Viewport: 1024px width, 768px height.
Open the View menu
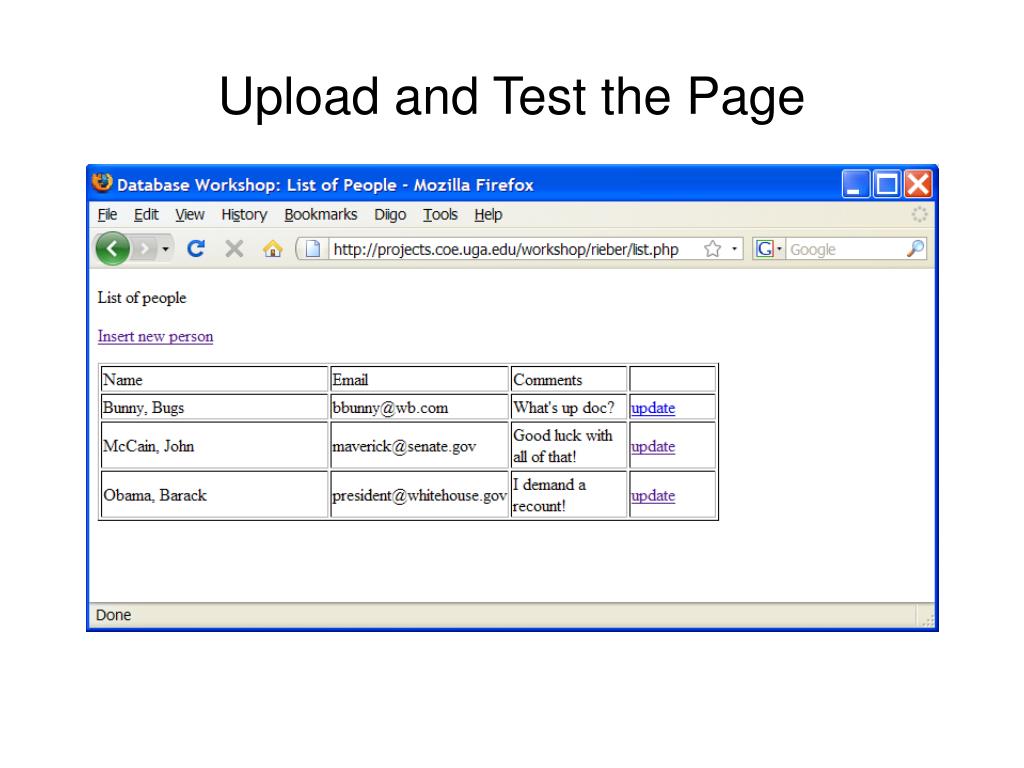click(x=189, y=214)
